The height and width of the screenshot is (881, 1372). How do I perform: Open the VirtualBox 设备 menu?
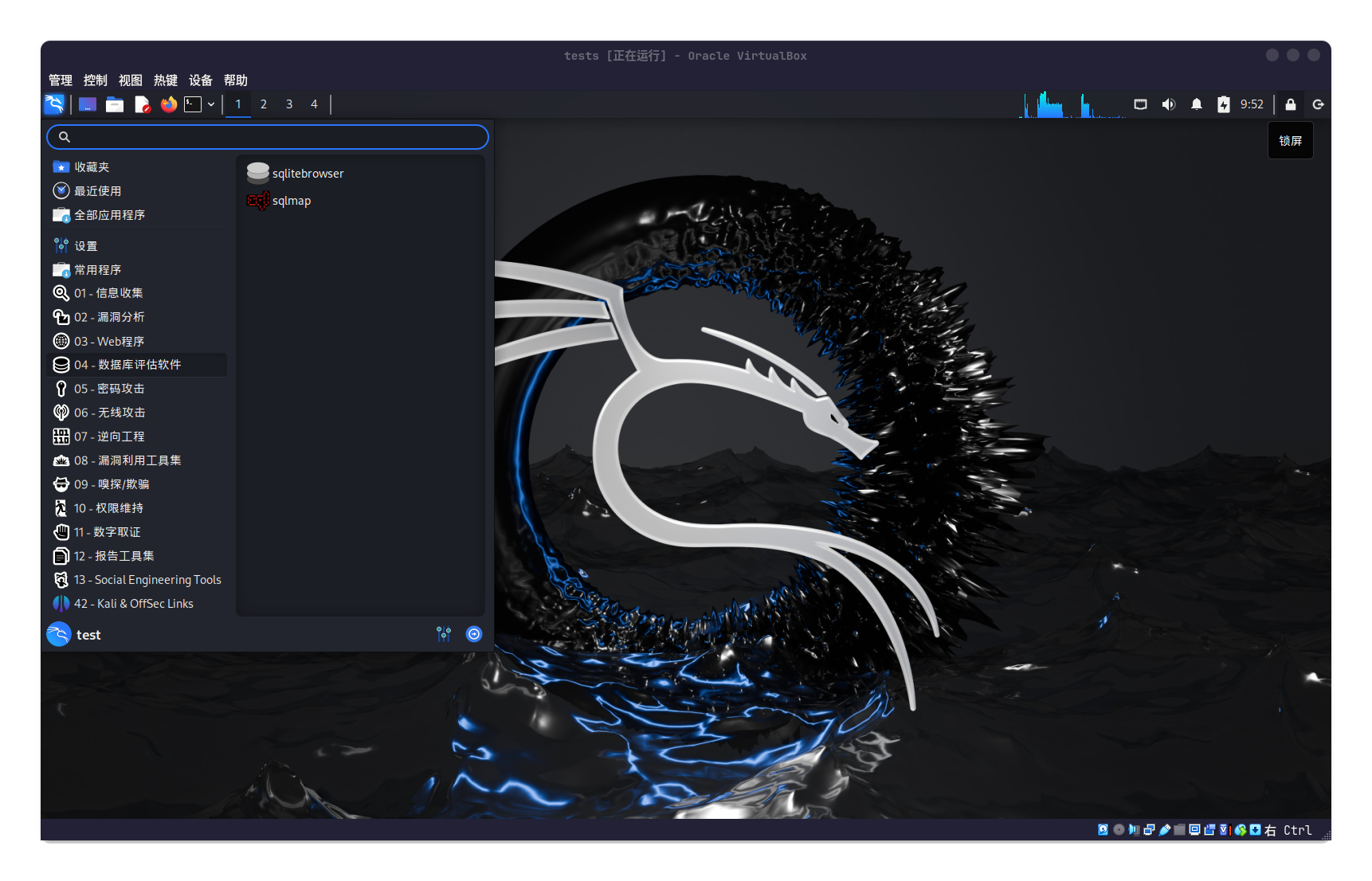click(x=201, y=80)
